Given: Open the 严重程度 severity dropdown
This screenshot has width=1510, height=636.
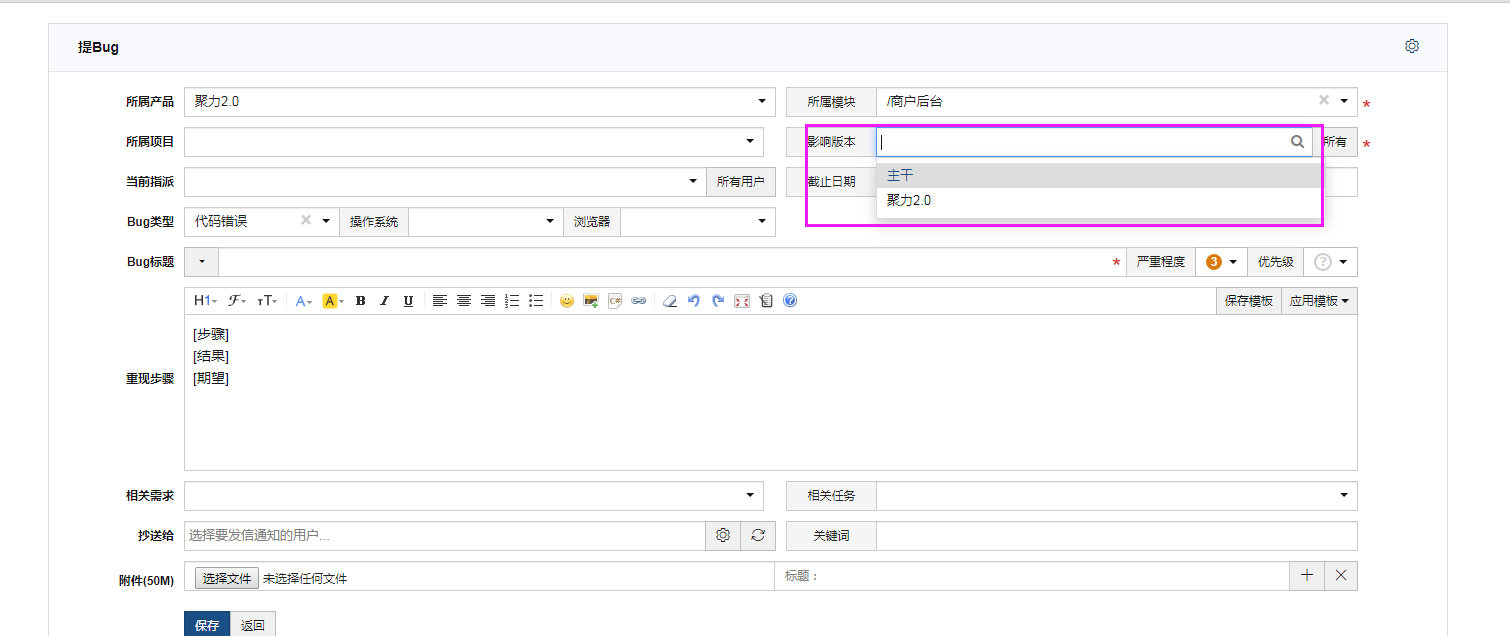Looking at the screenshot, I should coord(1220,262).
